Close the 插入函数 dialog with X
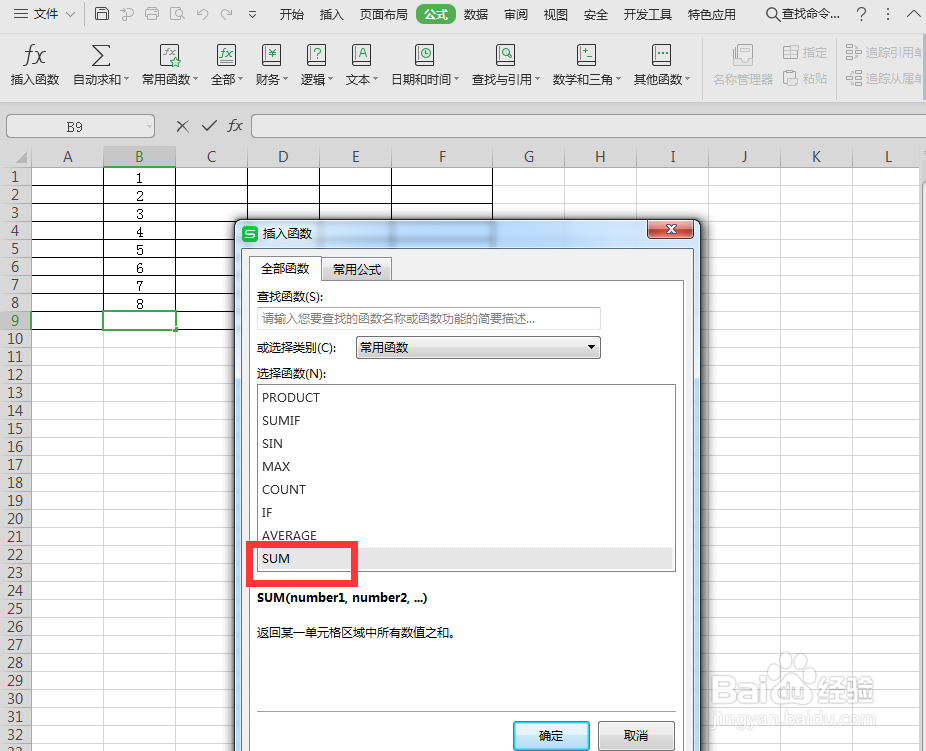The width and height of the screenshot is (926, 751). 671,229
